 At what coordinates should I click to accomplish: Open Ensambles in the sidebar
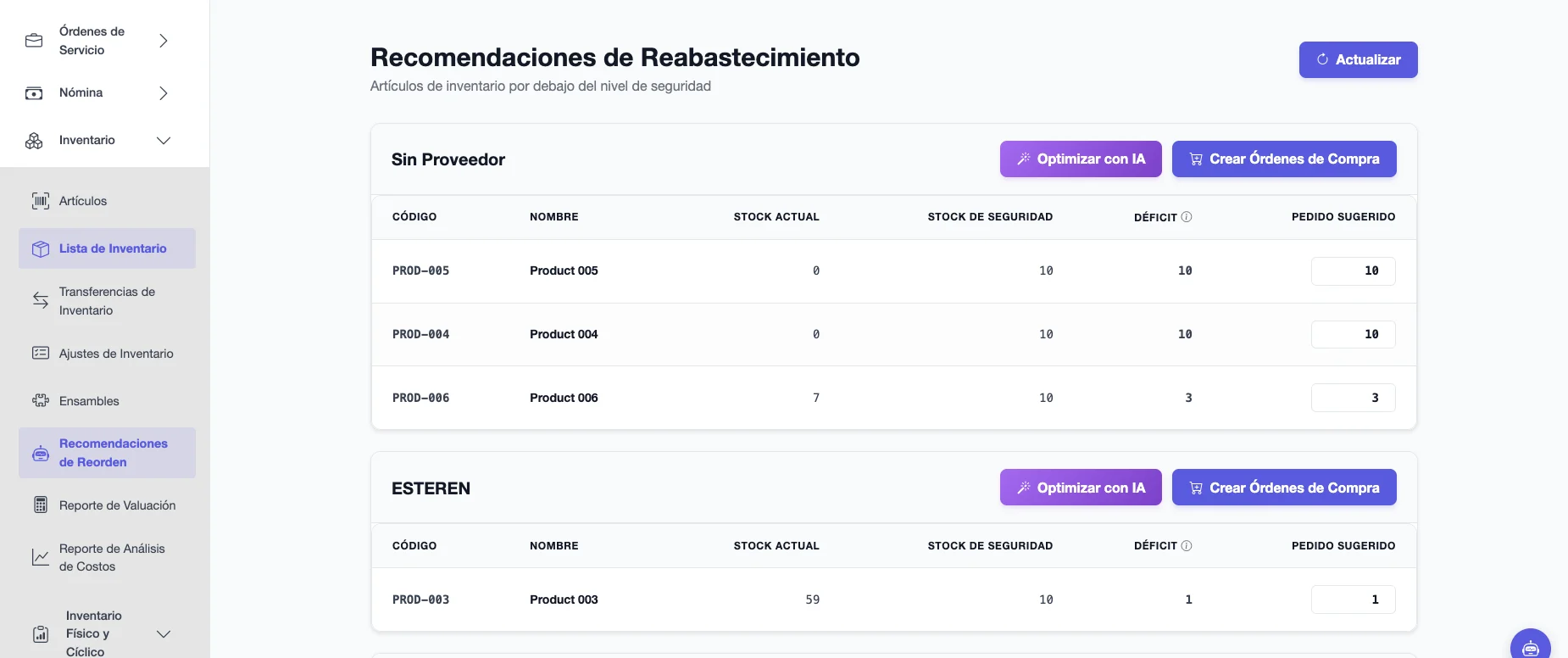(x=89, y=401)
